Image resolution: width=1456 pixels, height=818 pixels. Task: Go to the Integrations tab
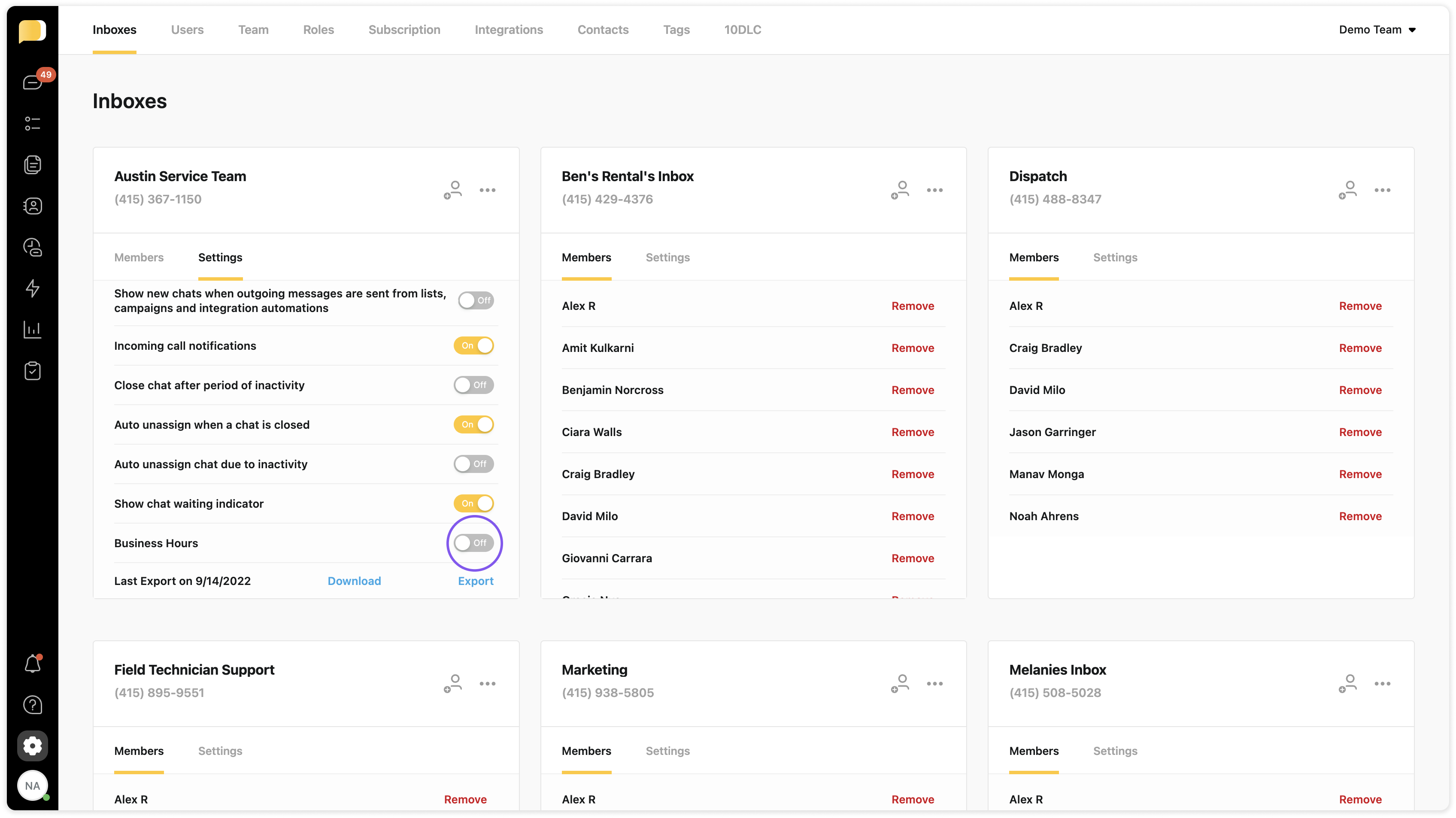pyautogui.click(x=509, y=29)
